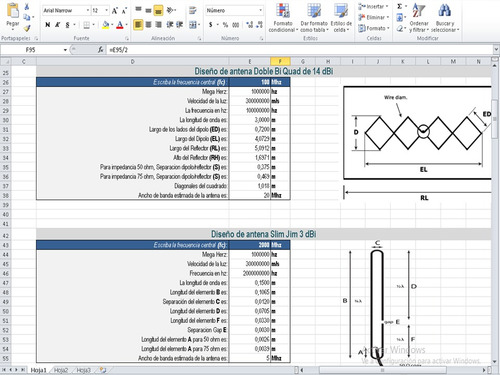This screenshot has width=500, height=375.
Task: Toggle align text right
Action: click(x=159, y=25)
